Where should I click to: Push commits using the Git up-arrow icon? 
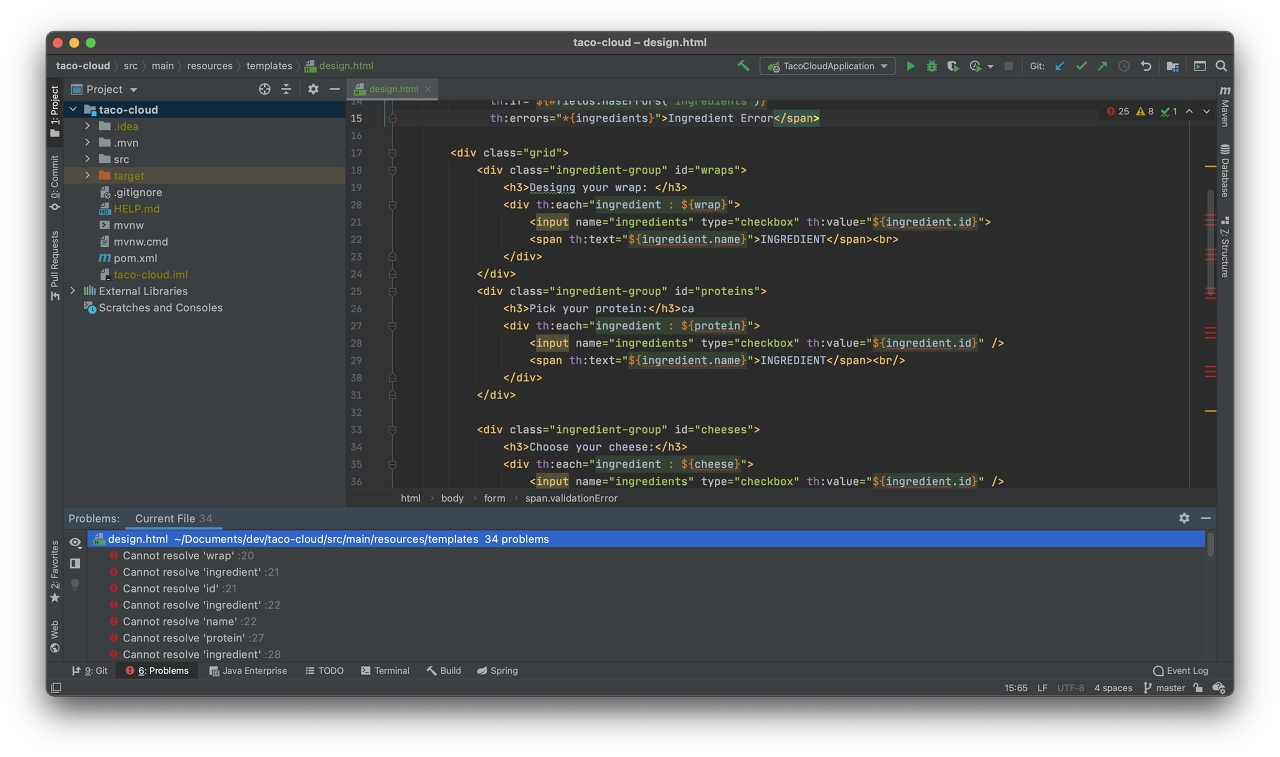[x=1101, y=65]
